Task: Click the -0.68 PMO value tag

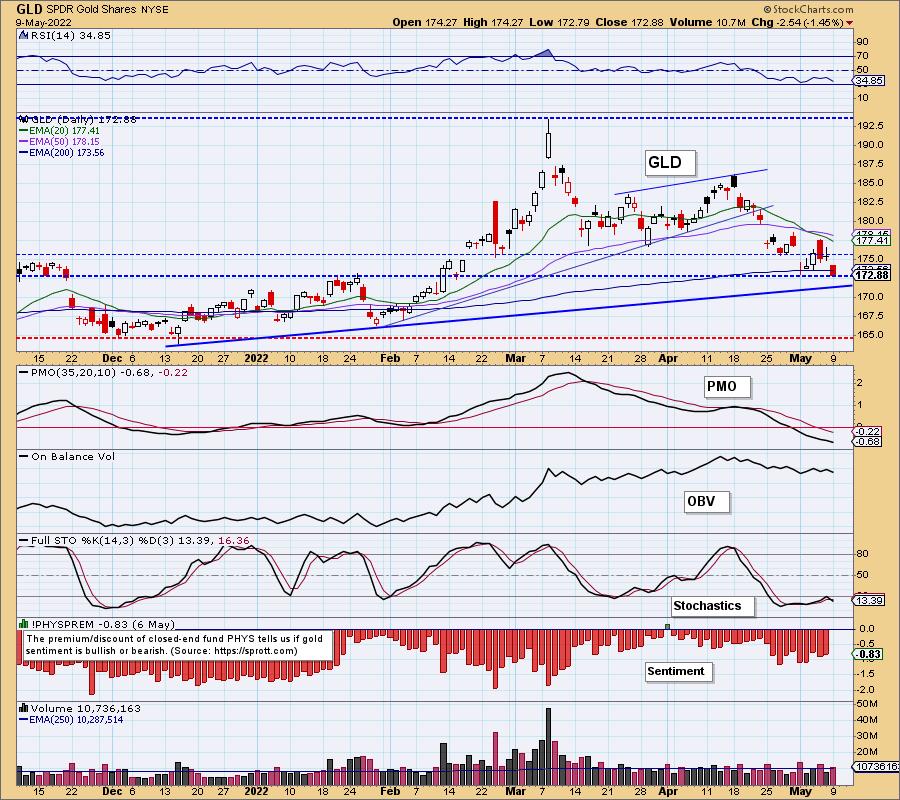Action: [867, 442]
